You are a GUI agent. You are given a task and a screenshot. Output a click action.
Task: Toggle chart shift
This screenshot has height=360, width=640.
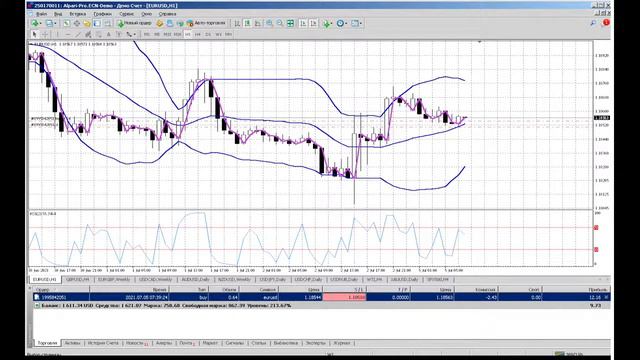[x=313, y=23]
